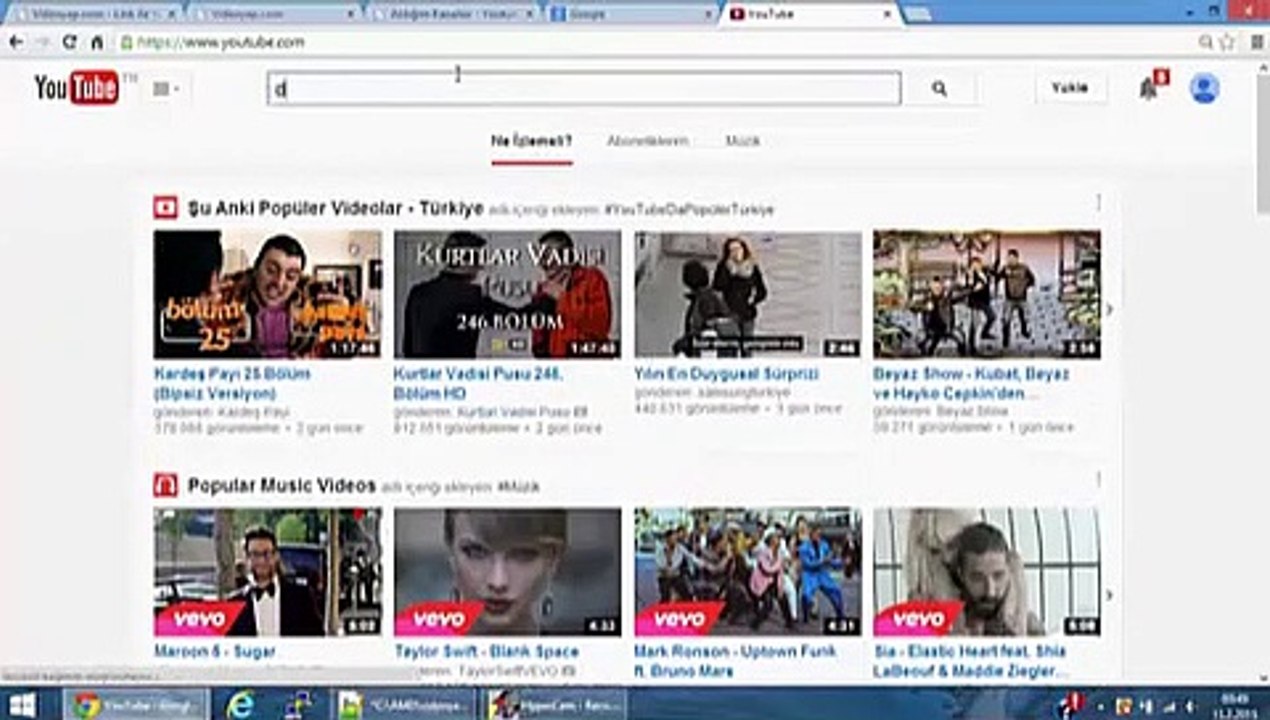Open Taylor Swift Blank Space thumbnail

(507, 572)
